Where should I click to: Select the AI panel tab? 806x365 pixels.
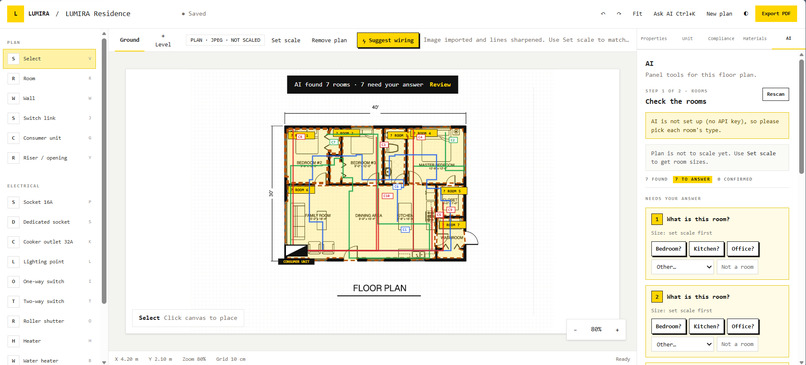pos(788,39)
